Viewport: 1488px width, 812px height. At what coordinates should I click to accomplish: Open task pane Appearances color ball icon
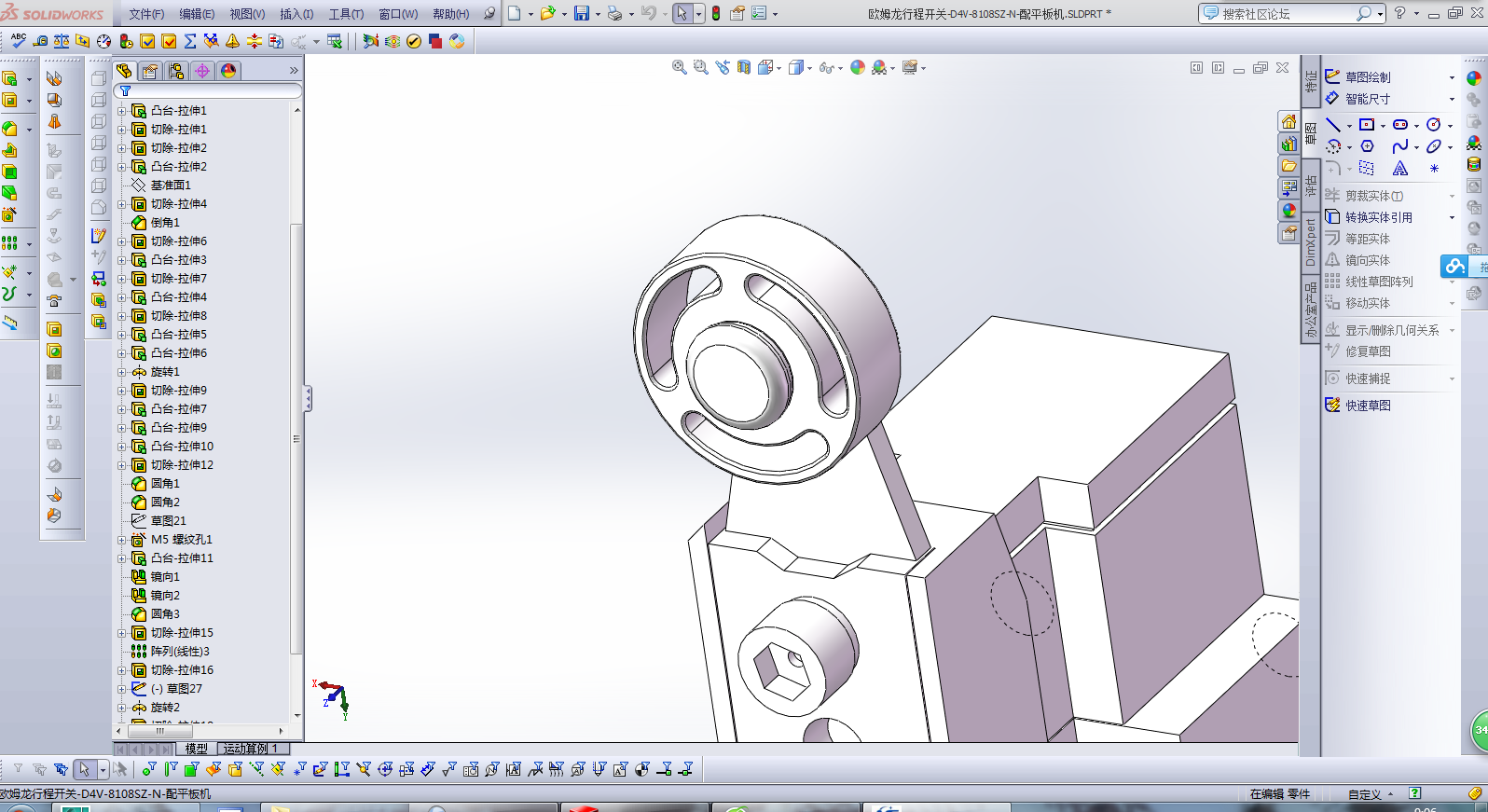tap(1288, 211)
